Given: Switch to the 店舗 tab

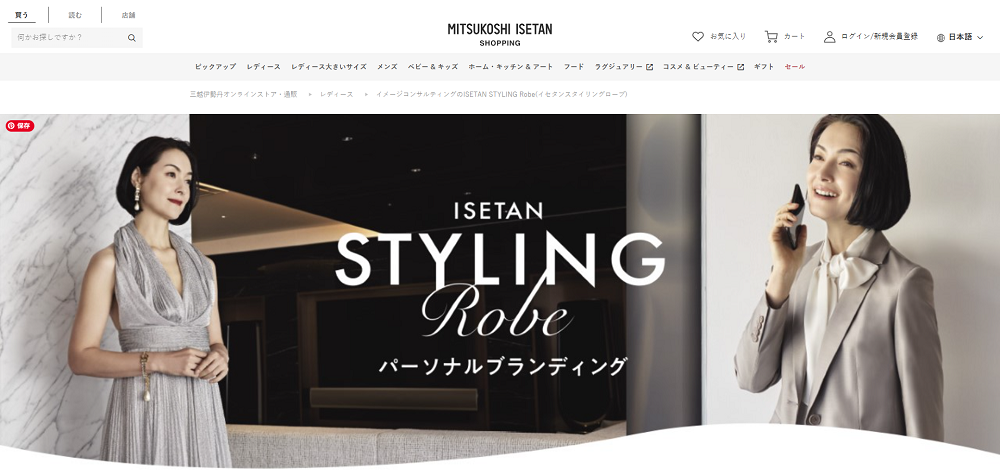Looking at the screenshot, I should [128, 15].
